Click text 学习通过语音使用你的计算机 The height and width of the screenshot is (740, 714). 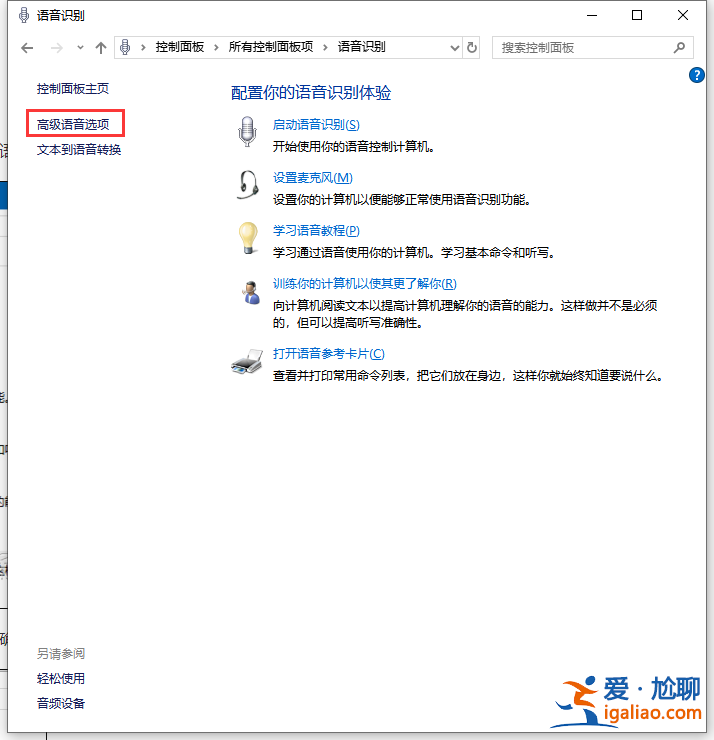click(x=351, y=252)
